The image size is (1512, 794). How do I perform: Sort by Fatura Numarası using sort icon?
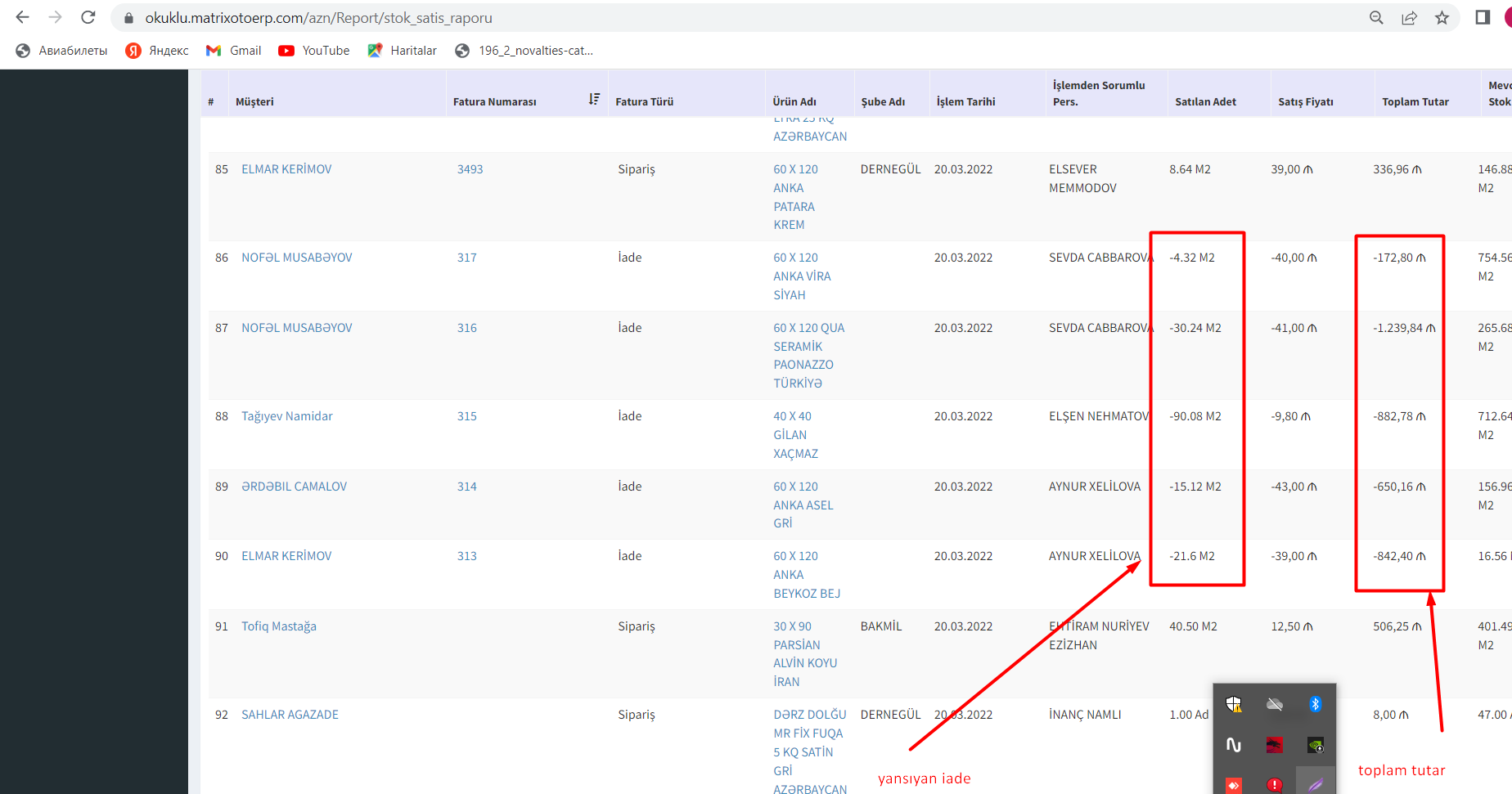coord(594,99)
